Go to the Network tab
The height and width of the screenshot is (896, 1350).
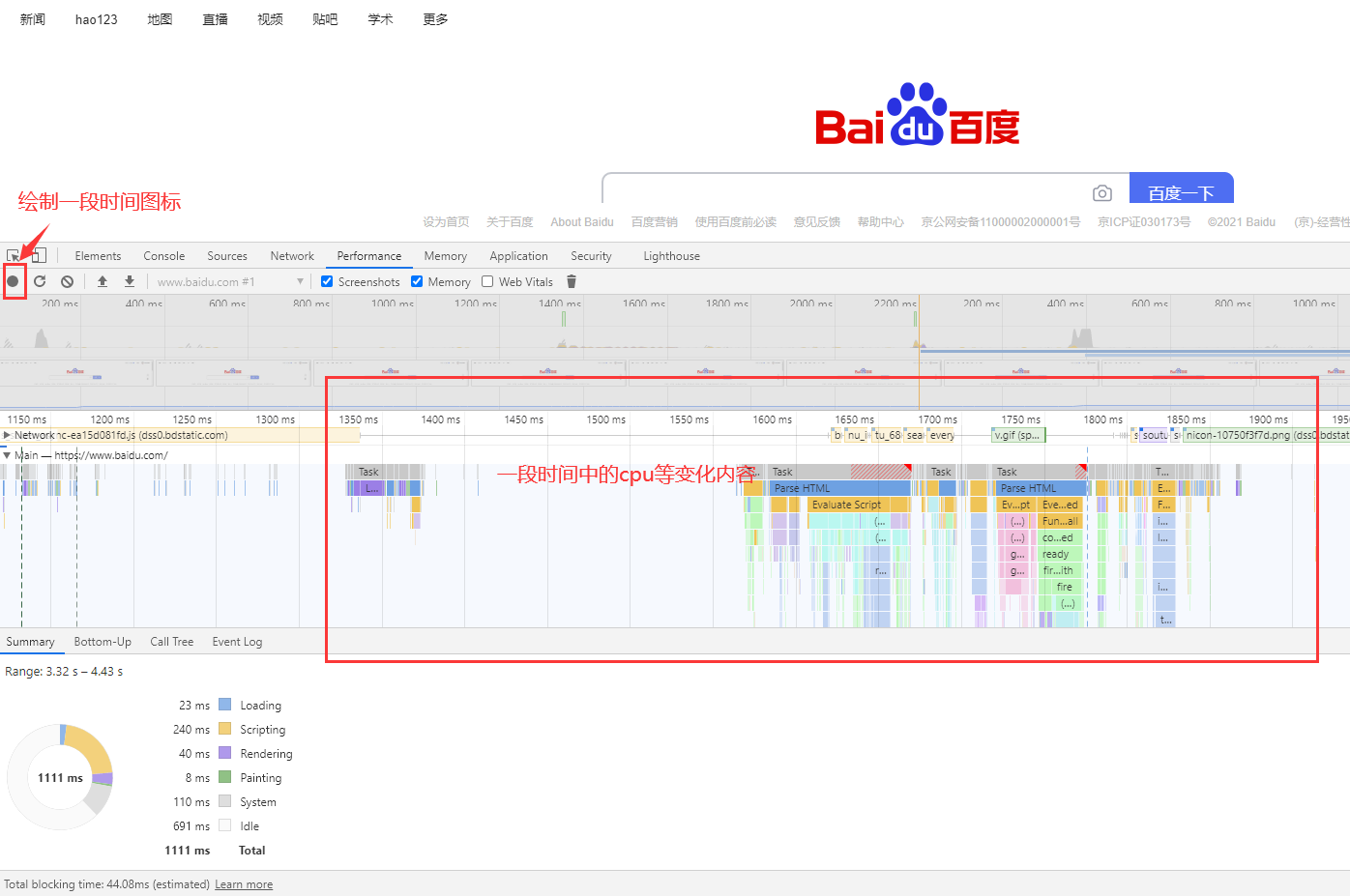pyautogui.click(x=292, y=256)
